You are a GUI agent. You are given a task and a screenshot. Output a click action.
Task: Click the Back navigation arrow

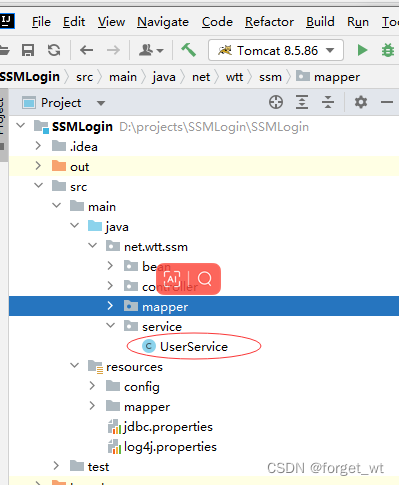86,50
